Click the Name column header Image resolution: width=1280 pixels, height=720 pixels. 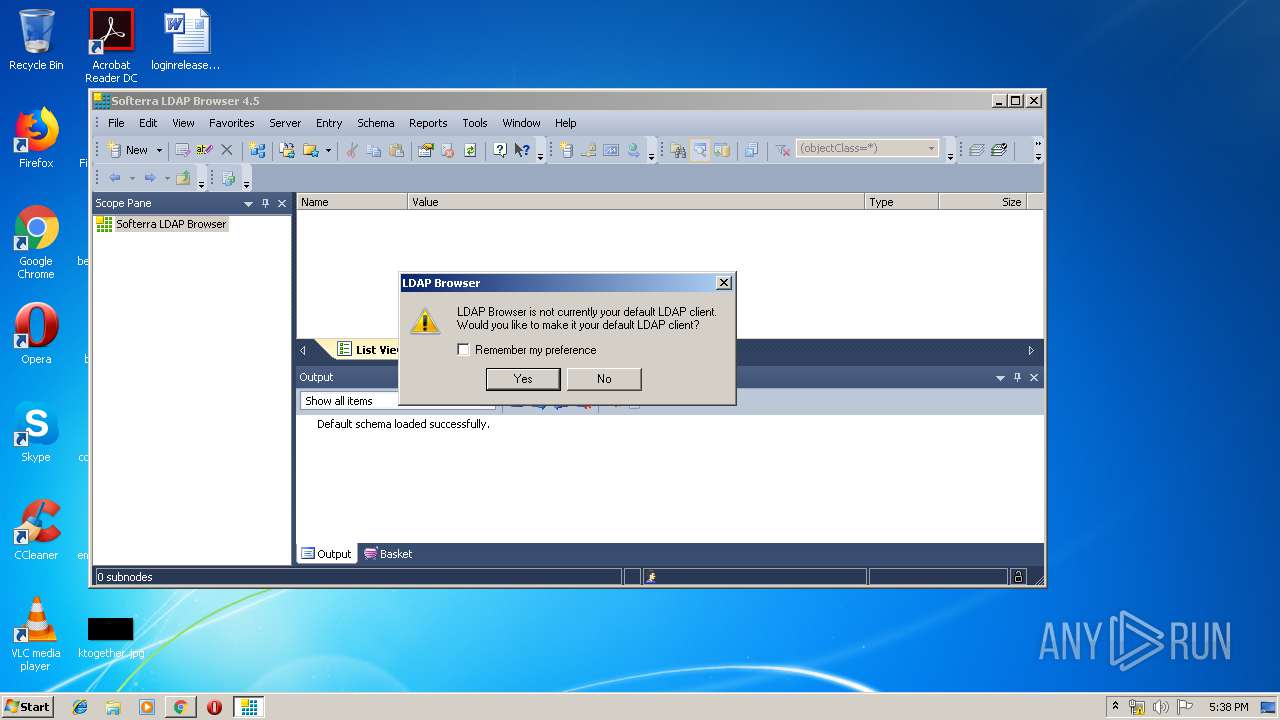tap(352, 202)
